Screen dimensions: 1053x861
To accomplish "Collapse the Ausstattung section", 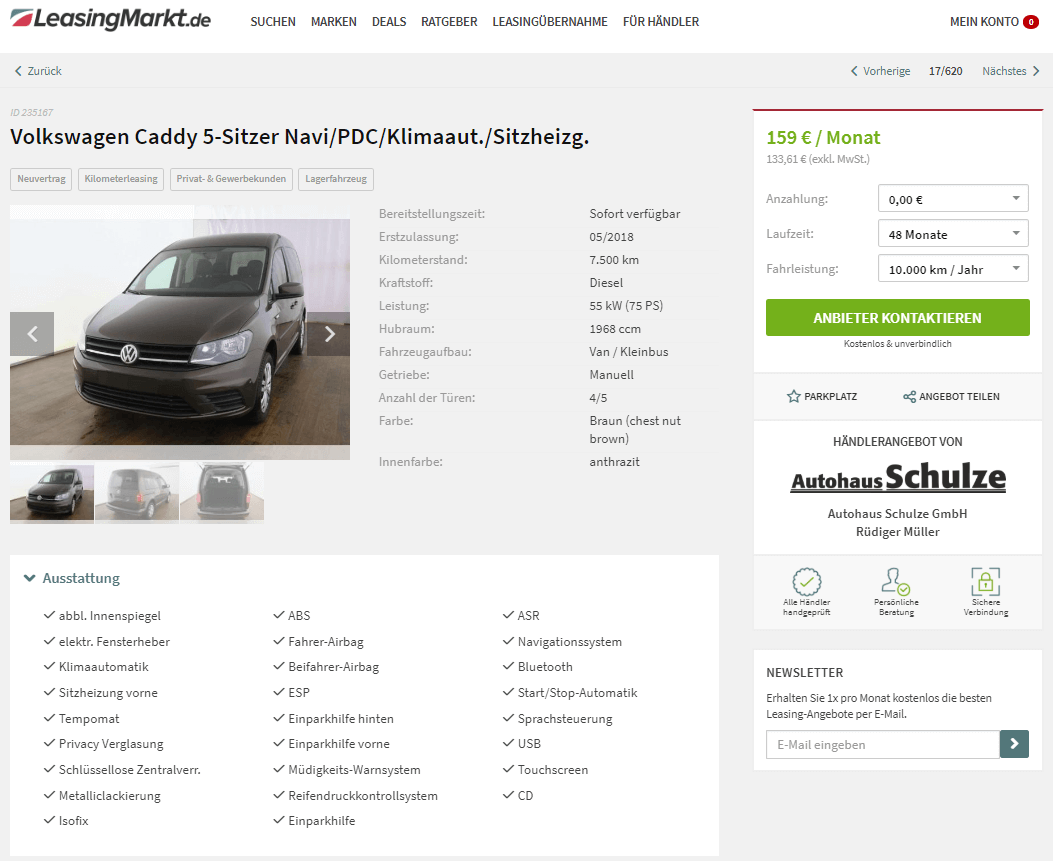I will [72, 578].
